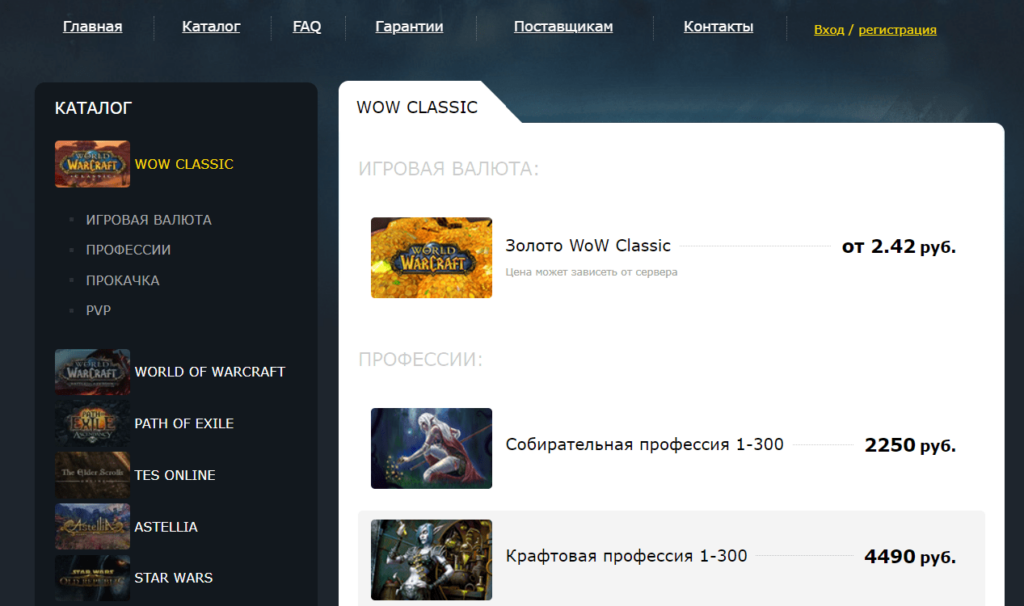Image resolution: width=1024 pixels, height=606 pixels.
Task: Open the FAQ page link
Action: tap(306, 27)
